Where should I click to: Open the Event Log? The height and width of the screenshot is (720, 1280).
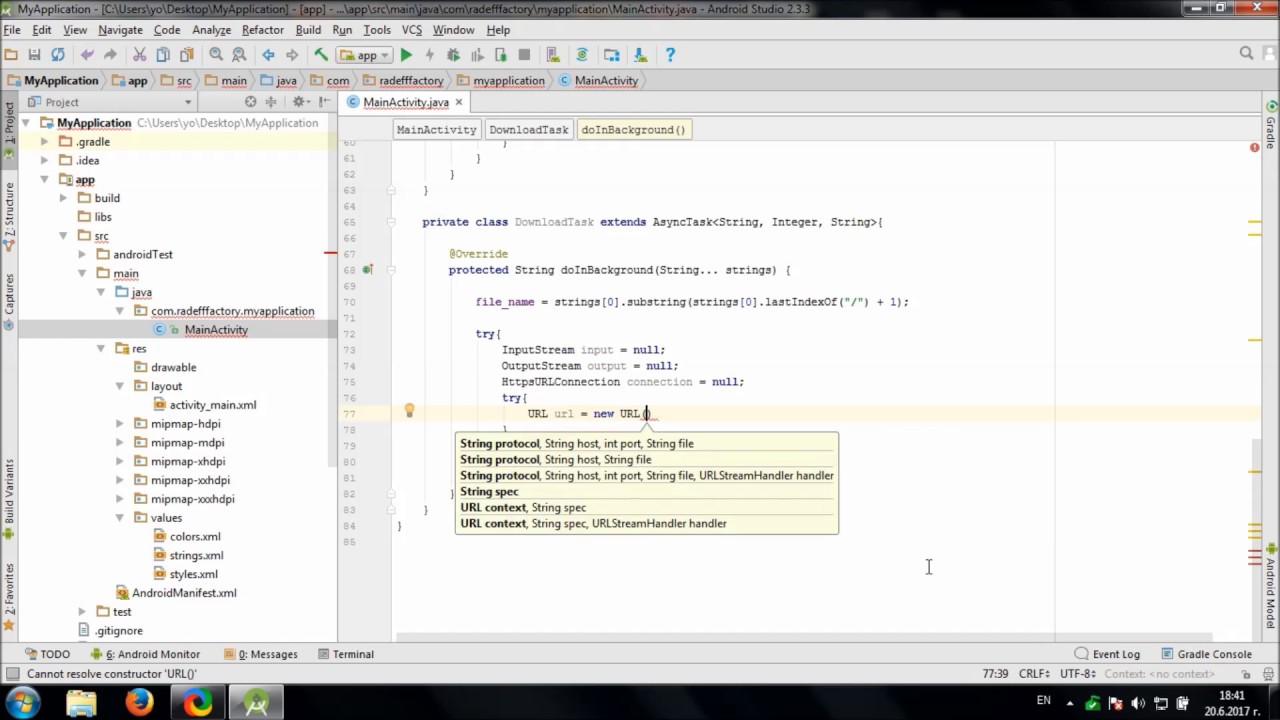point(1107,654)
